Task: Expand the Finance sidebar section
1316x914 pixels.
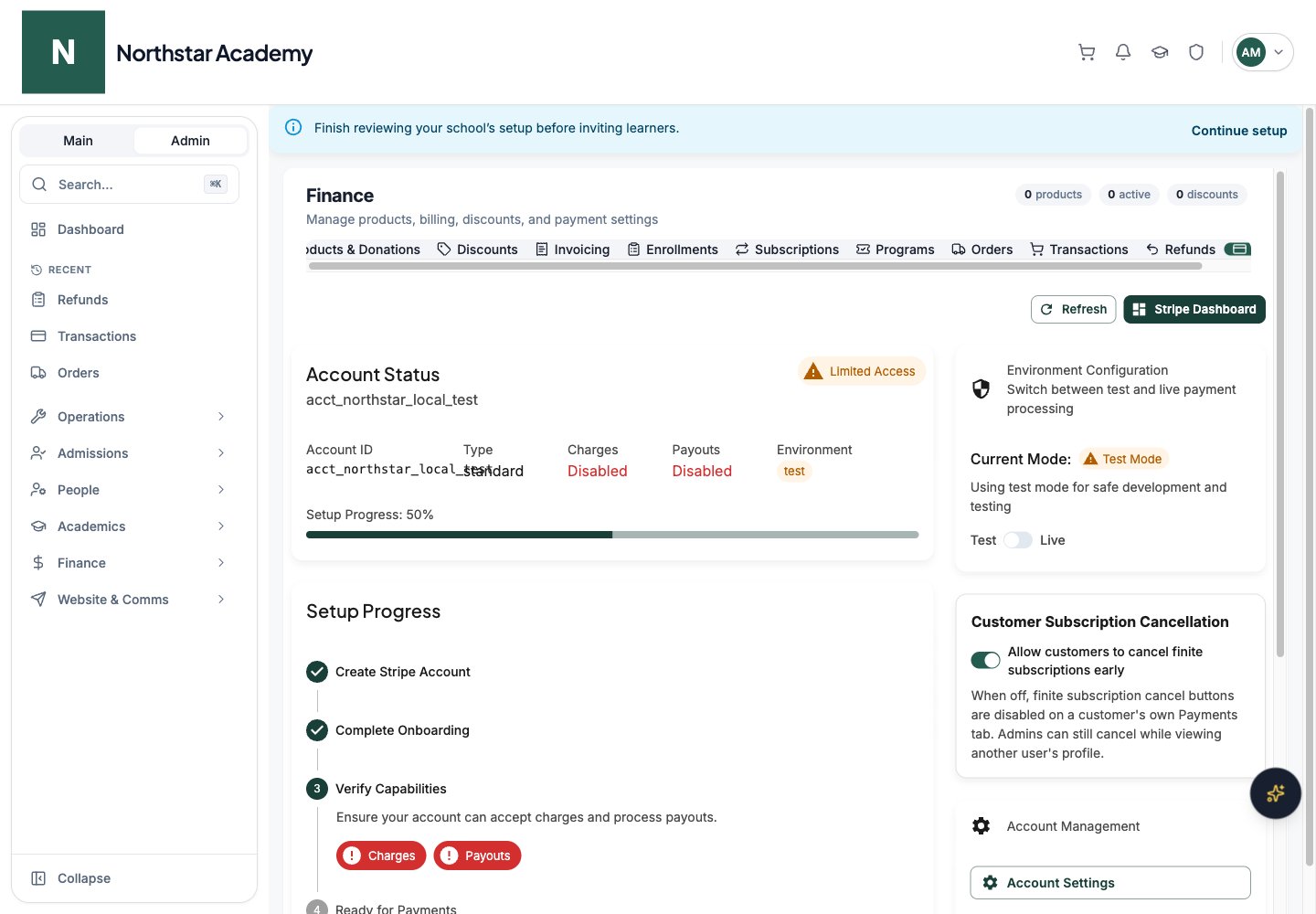Action: [129, 563]
